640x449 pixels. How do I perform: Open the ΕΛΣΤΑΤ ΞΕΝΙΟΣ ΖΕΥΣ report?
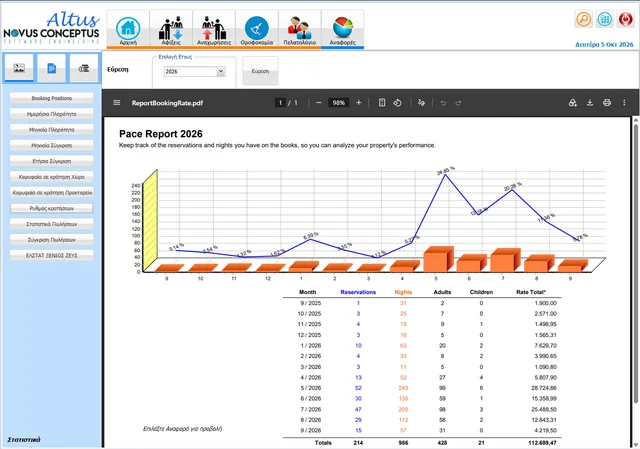52,256
